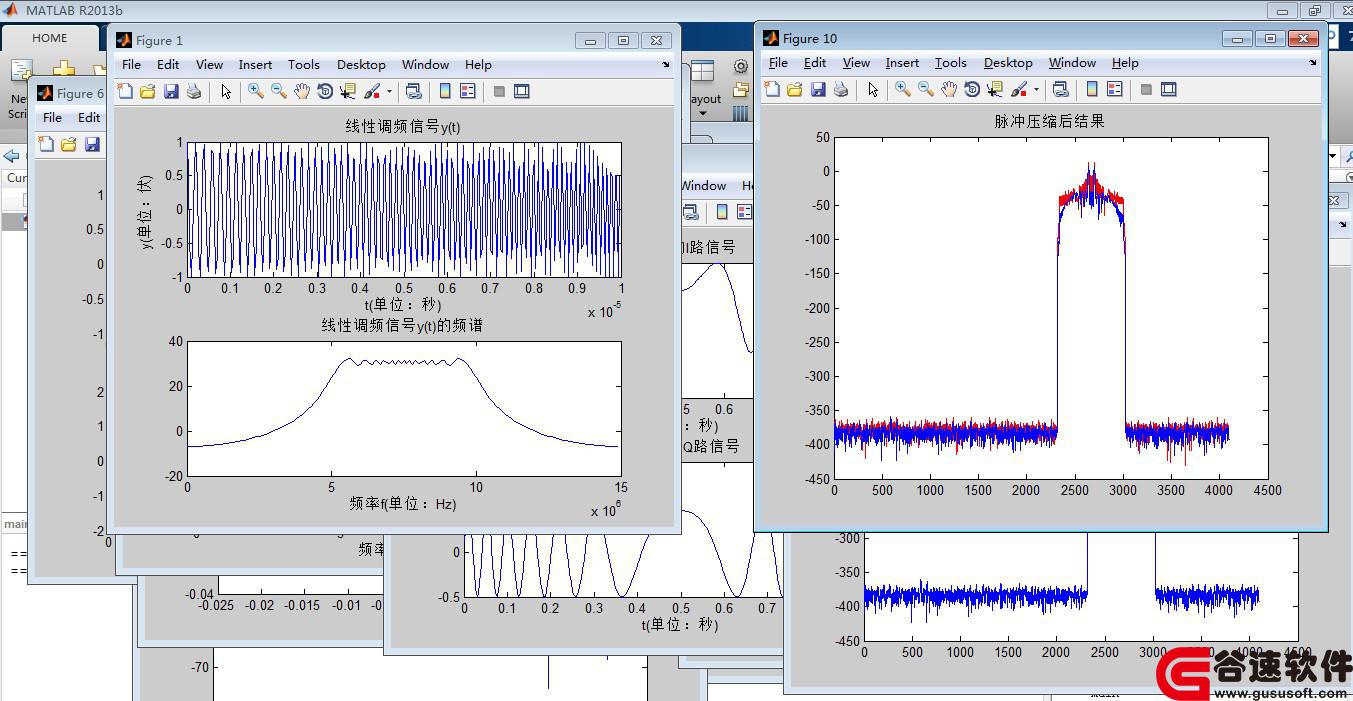Open the File menu in Figure 1
Image resolution: width=1353 pixels, height=701 pixels.
(131, 65)
